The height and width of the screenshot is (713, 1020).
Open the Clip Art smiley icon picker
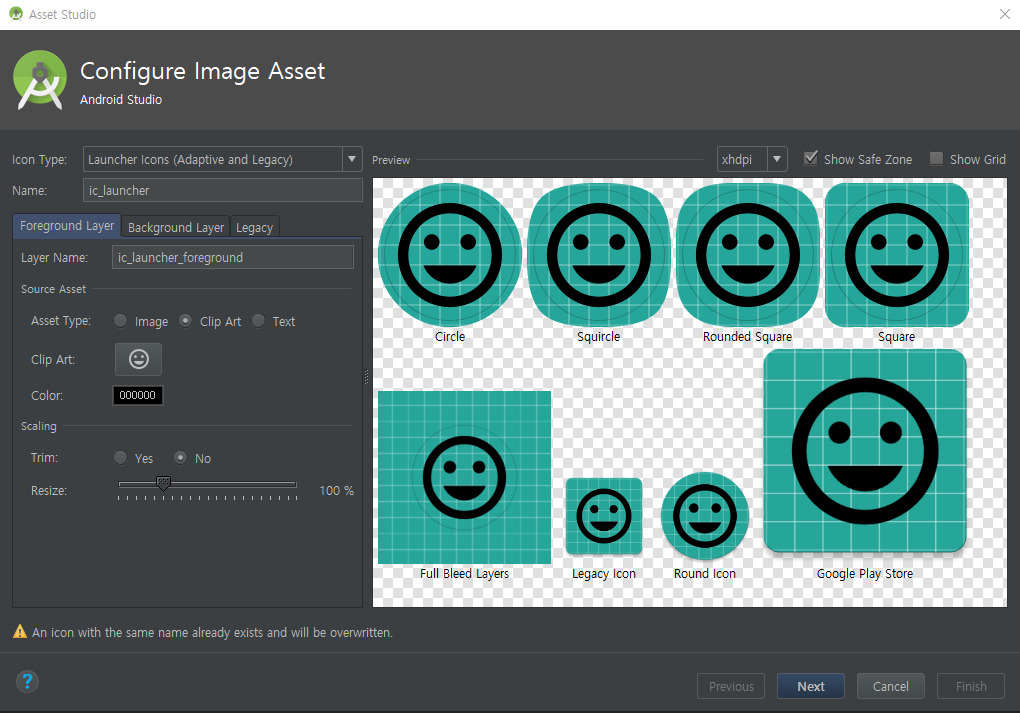pos(138,359)
